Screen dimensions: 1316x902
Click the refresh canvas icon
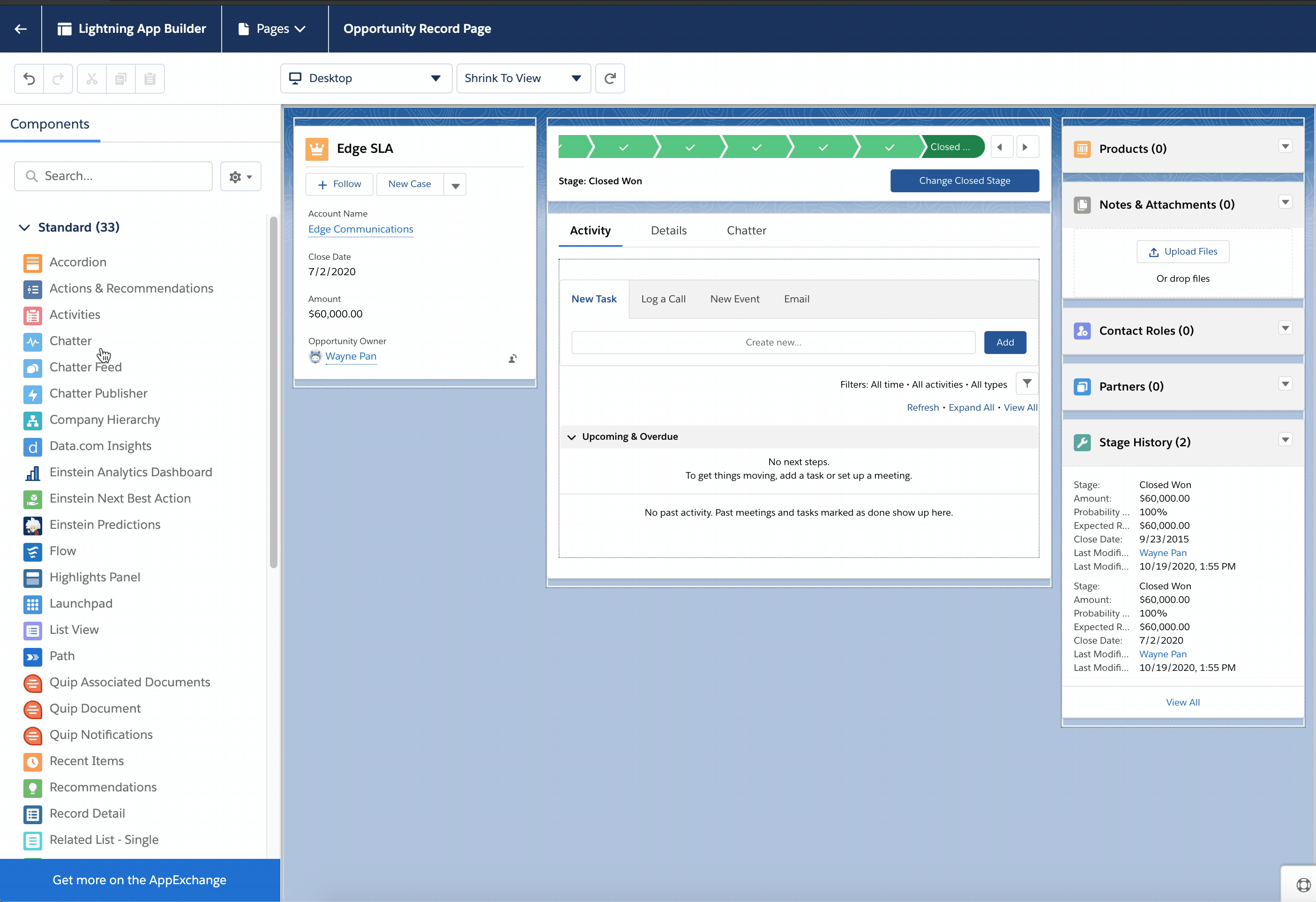tap(610, 79)
